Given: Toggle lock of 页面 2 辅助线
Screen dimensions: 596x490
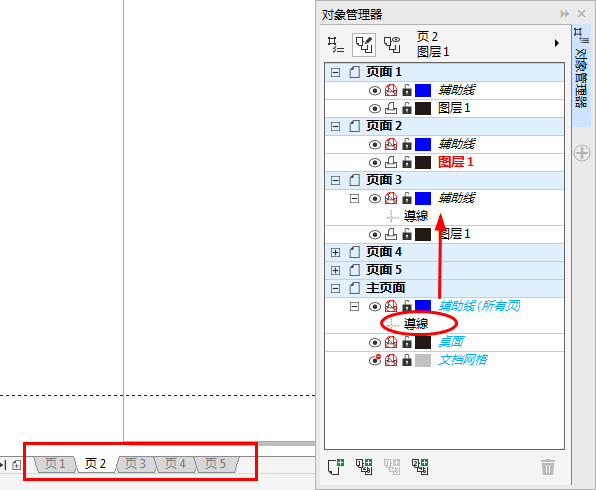Looking at the screenshot, I should point(407,144).
